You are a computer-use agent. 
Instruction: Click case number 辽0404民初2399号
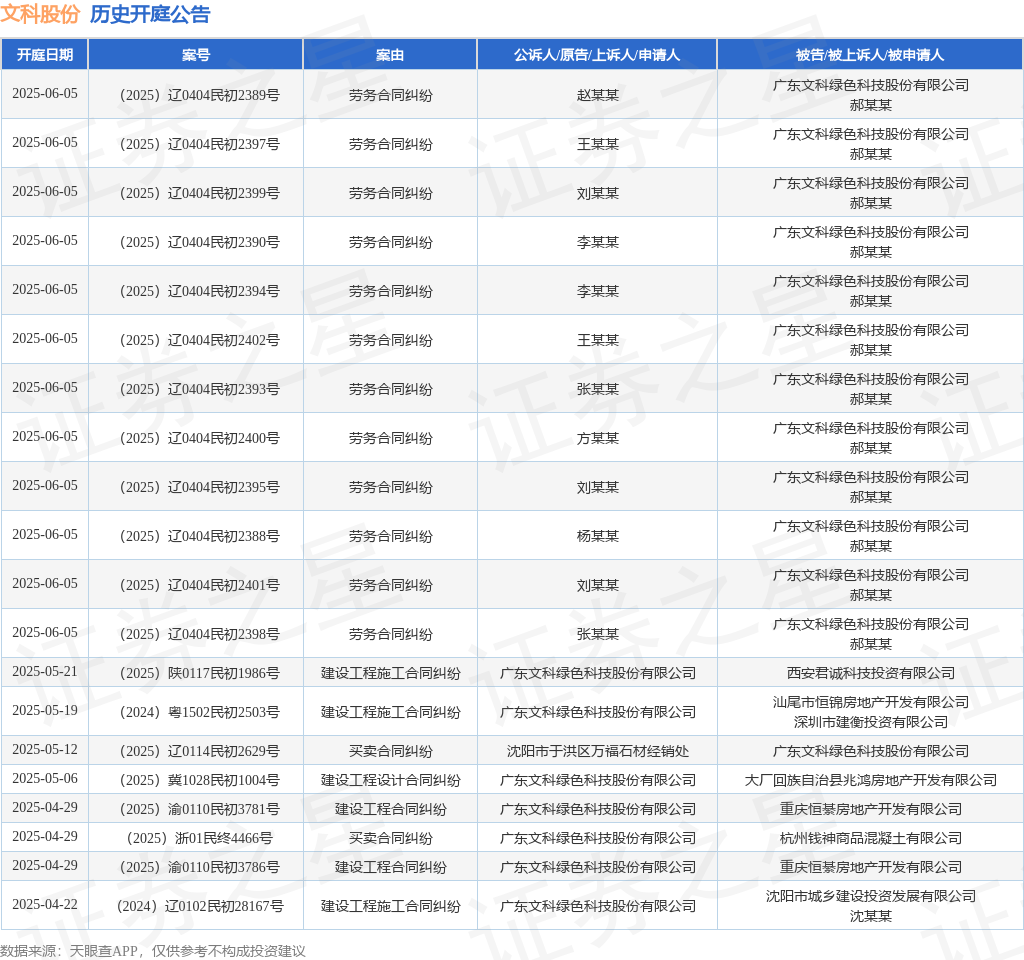200,193
